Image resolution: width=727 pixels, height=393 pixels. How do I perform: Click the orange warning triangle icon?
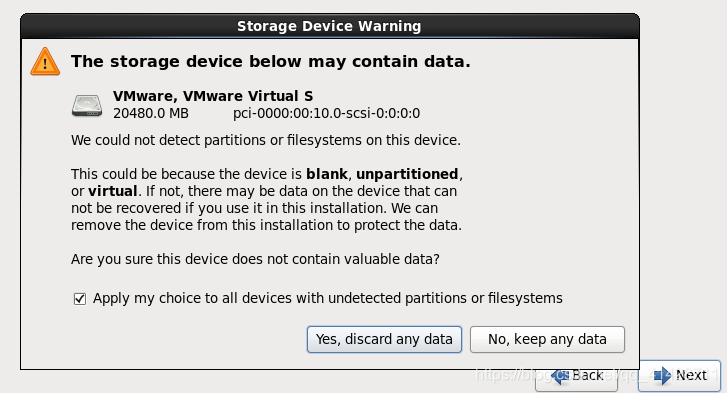[45, 62]
